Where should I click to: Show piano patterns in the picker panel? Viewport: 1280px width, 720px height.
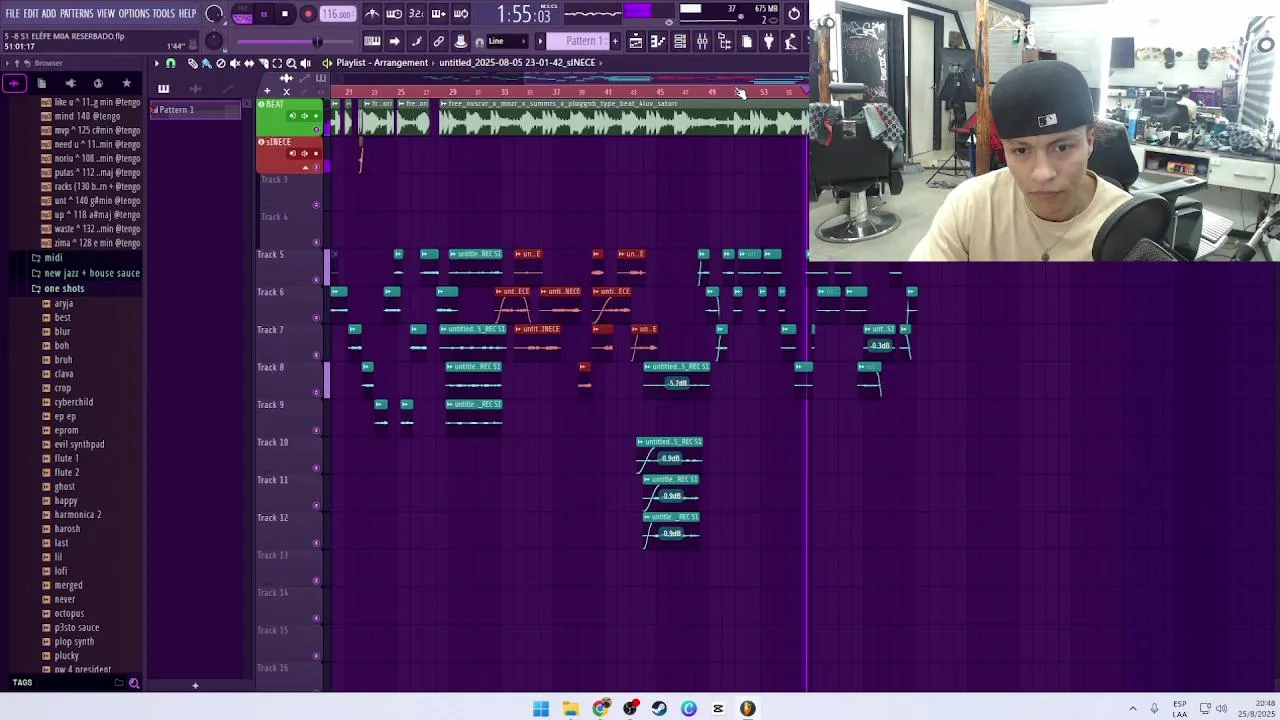tap(163, 88)
